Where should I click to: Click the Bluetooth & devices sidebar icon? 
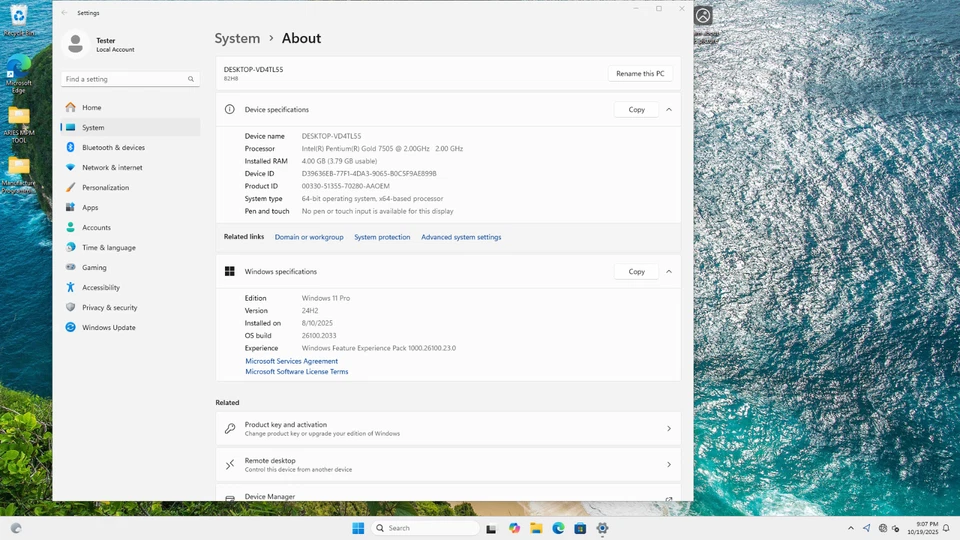[x=71, y=147]
